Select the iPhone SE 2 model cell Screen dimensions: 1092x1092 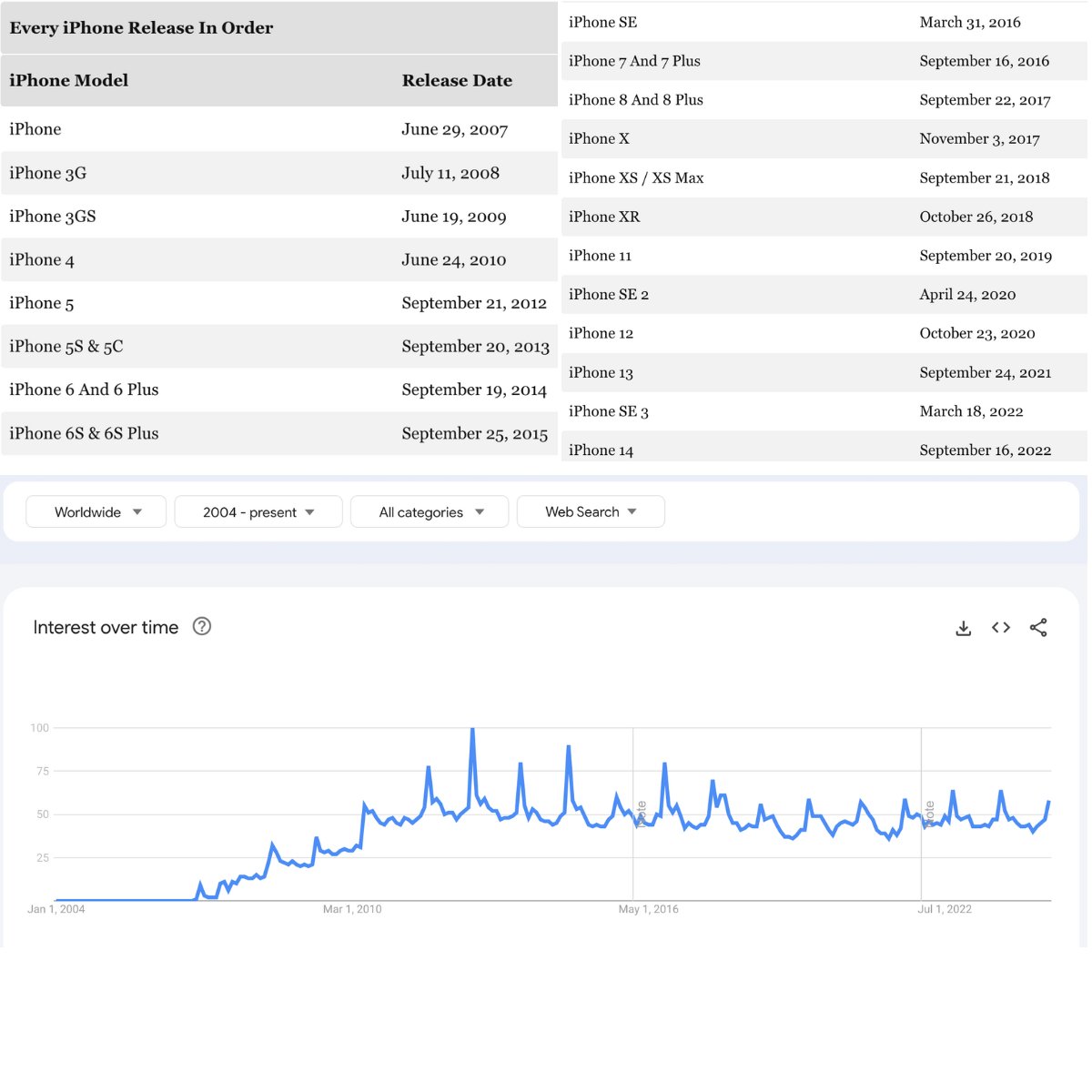coord(609,295)
